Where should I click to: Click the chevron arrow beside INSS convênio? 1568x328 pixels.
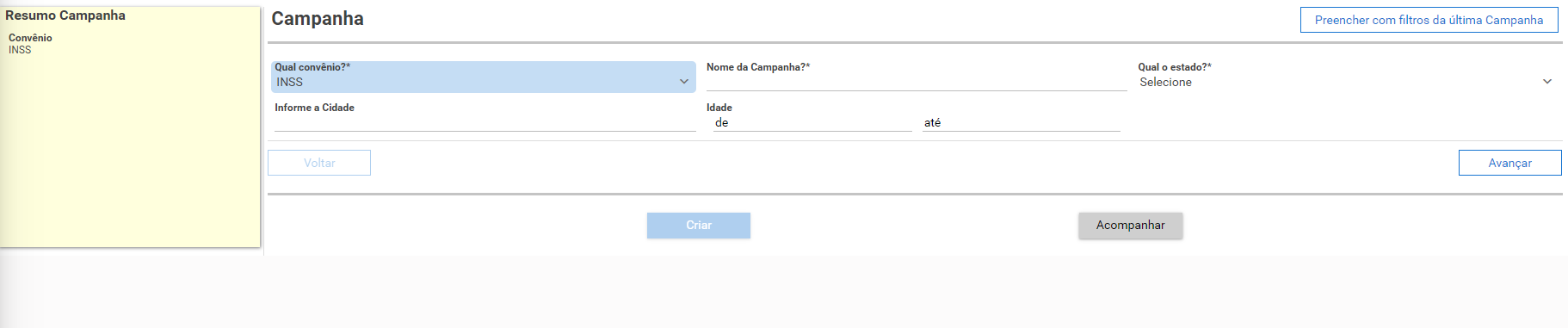[x=684, y=82]
